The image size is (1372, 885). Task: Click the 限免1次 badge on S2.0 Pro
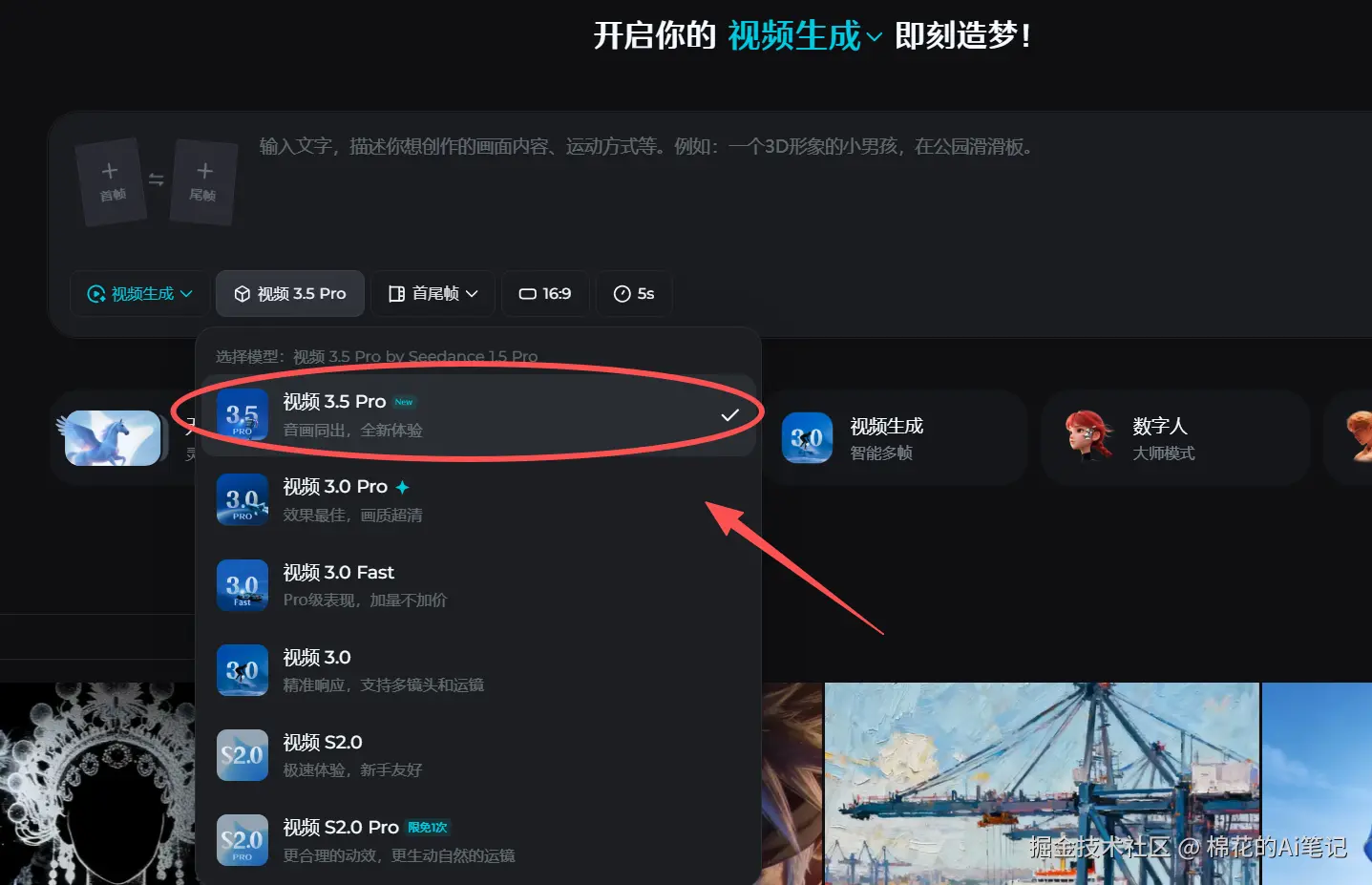428,828
